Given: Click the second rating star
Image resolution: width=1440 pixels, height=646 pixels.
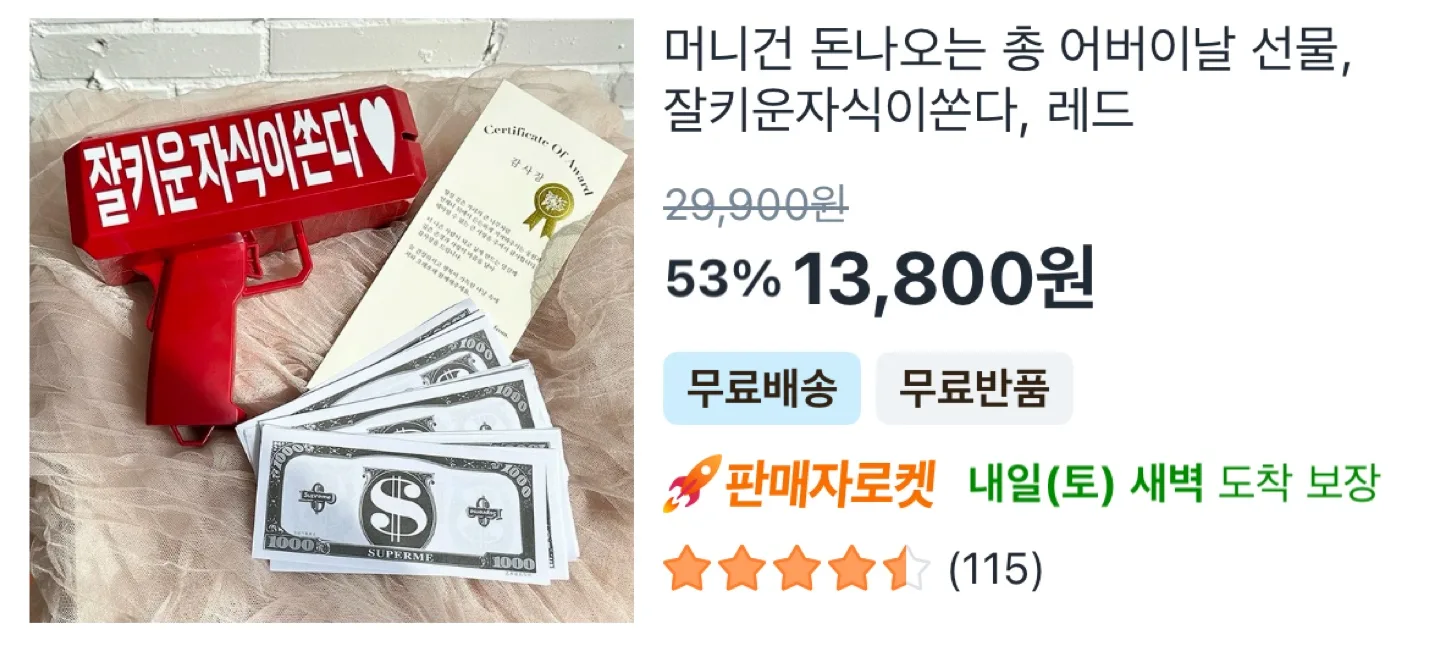Looking at the screenshot, I should pyautogui.click(x=743, y=568).
